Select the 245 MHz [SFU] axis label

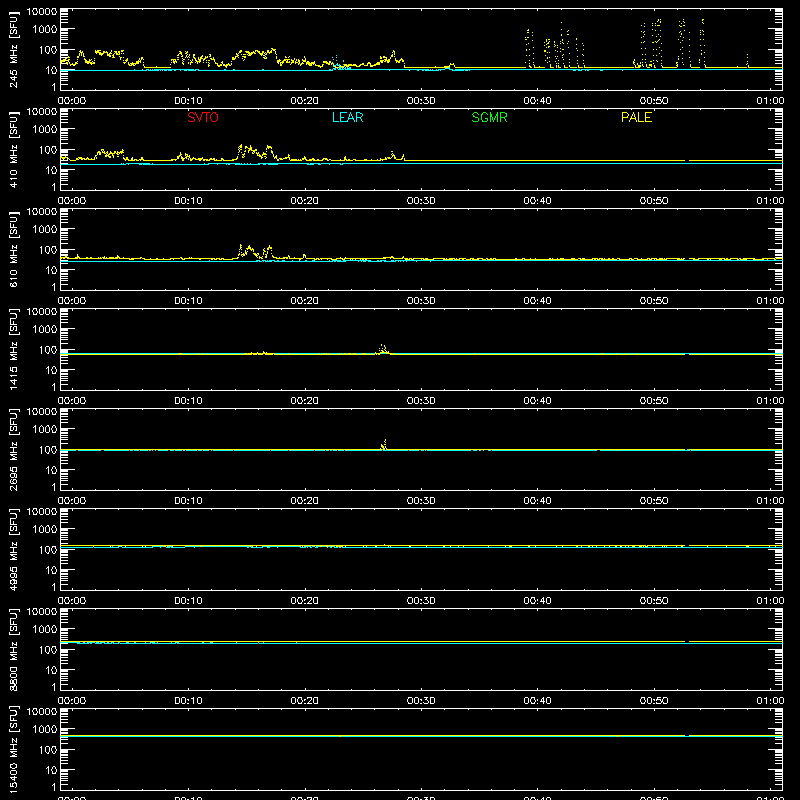click(x=13, y=49)
